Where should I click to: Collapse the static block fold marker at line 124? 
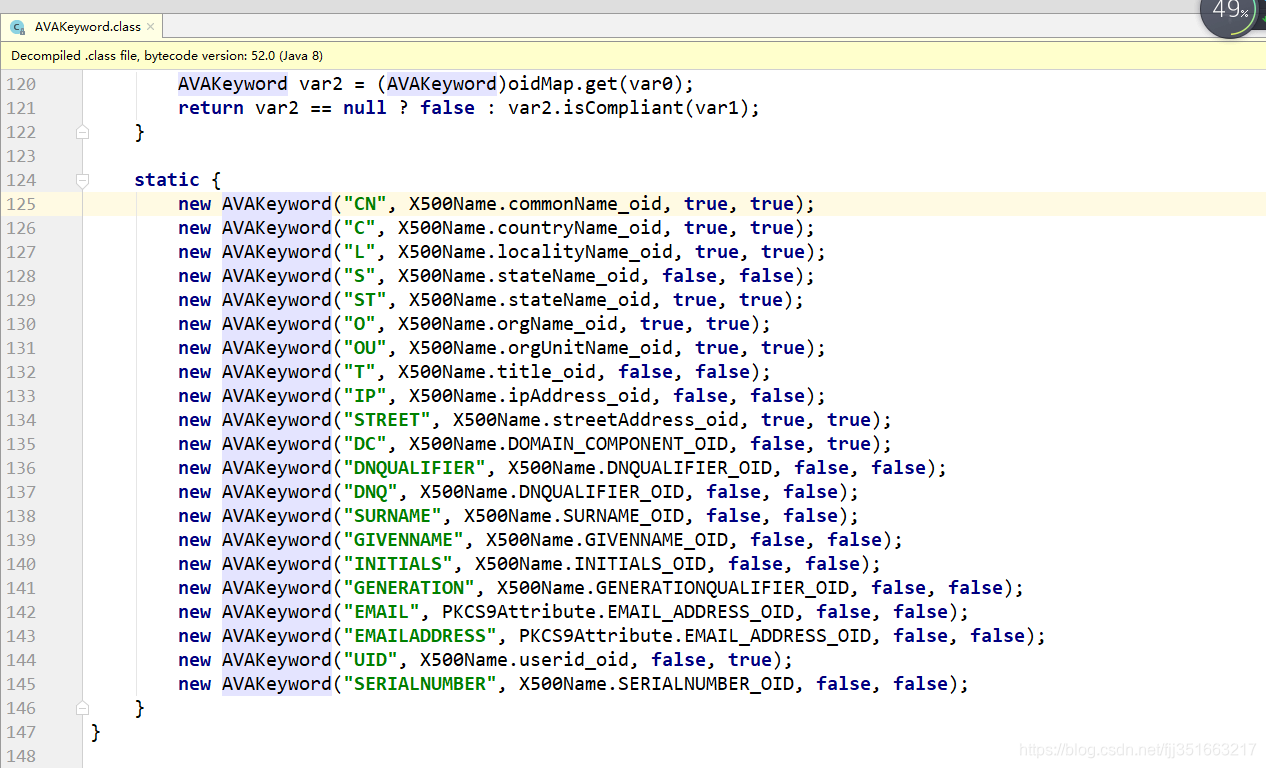(x=83, y=180)
